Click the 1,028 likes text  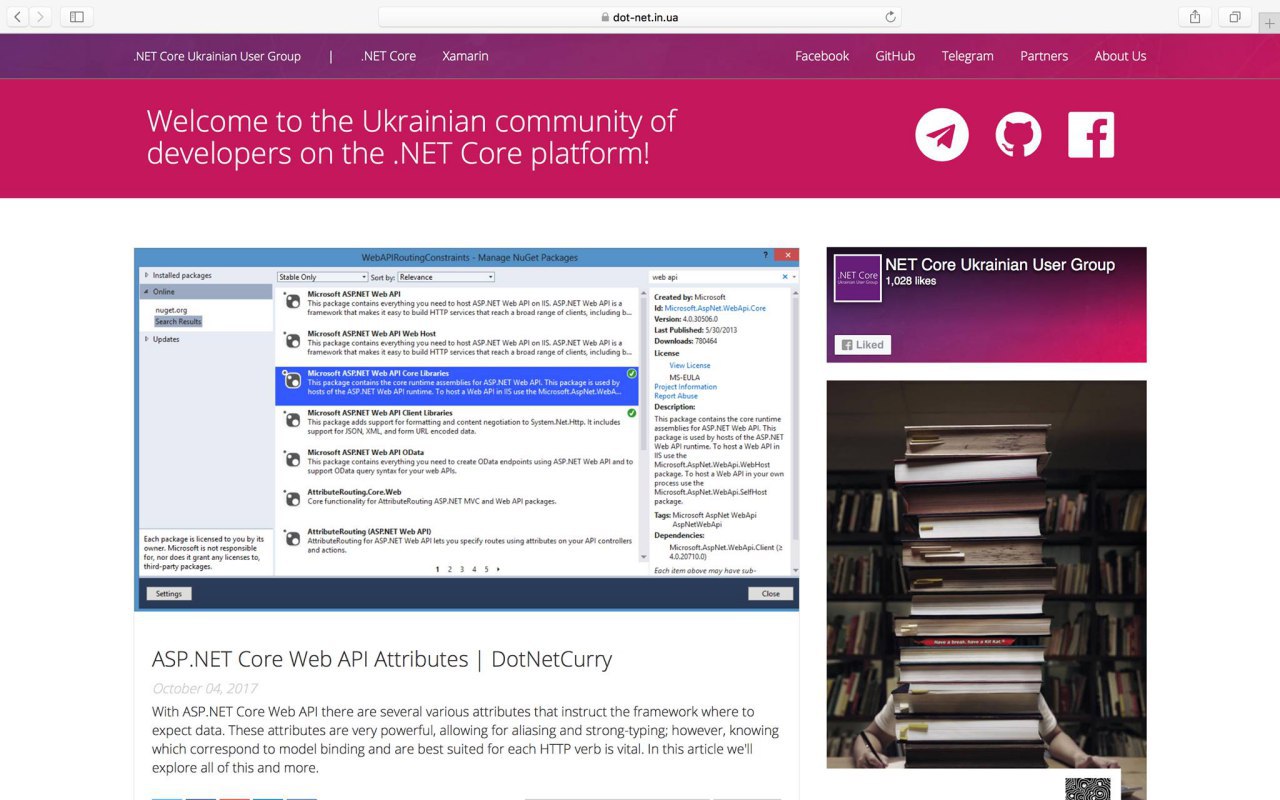(x=911, y=281)
